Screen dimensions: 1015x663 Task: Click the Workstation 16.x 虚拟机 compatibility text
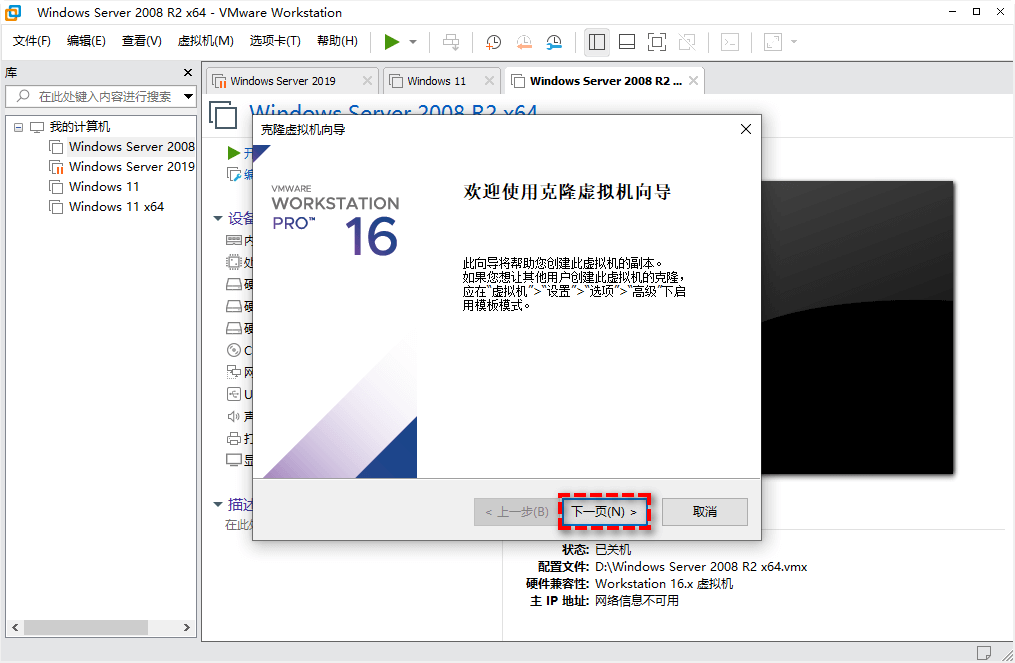tap(664, 584)
